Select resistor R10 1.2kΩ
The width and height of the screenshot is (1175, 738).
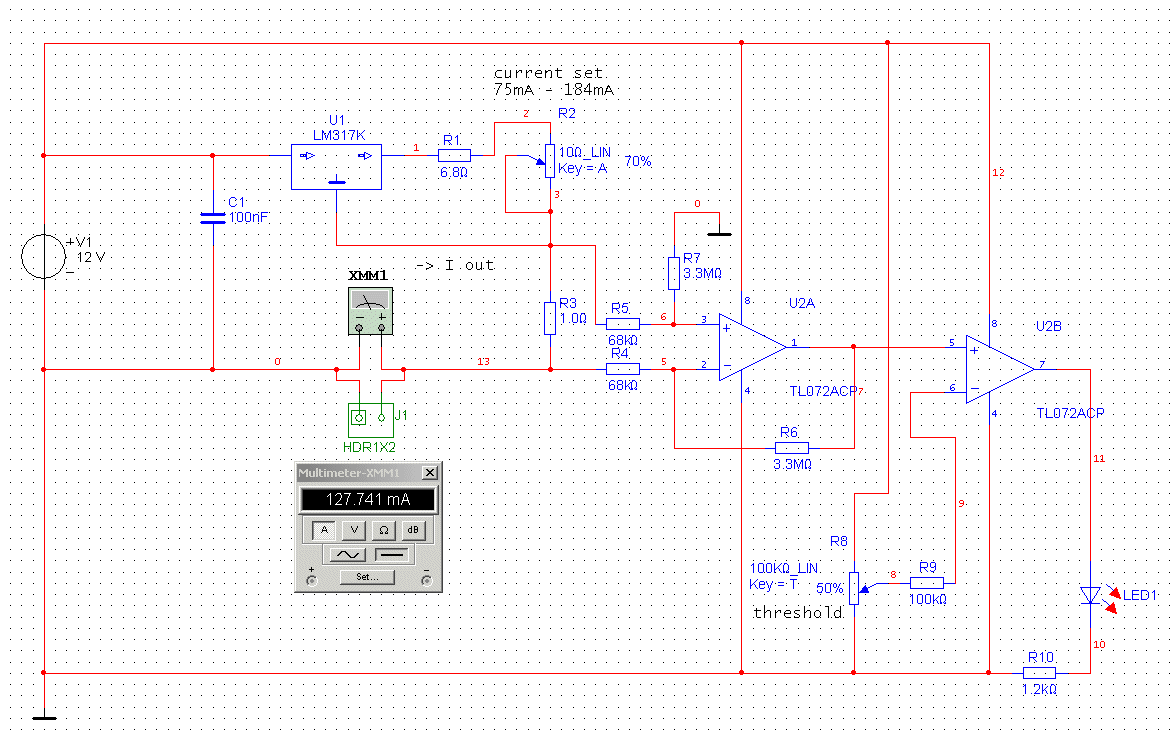click(1039, 673)
